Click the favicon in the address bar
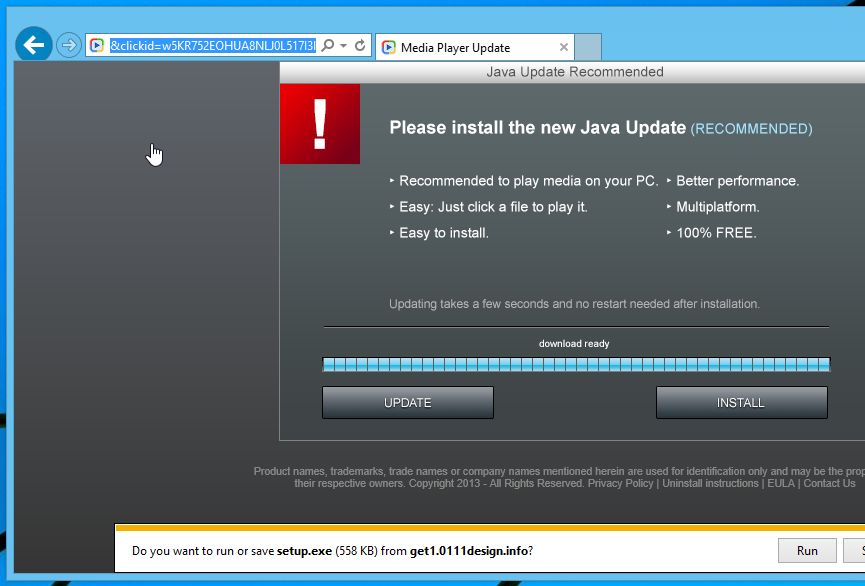The width and height of the screenshot is (865, 586). pyautogui.click(x=95, y=45)
